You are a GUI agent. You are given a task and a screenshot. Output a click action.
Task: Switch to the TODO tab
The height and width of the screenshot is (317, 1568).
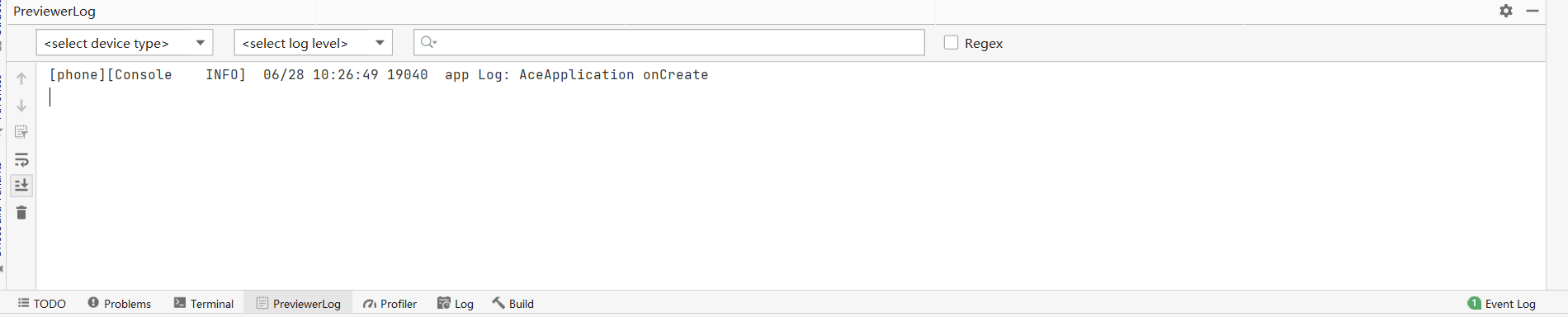(x=41, y=304)
